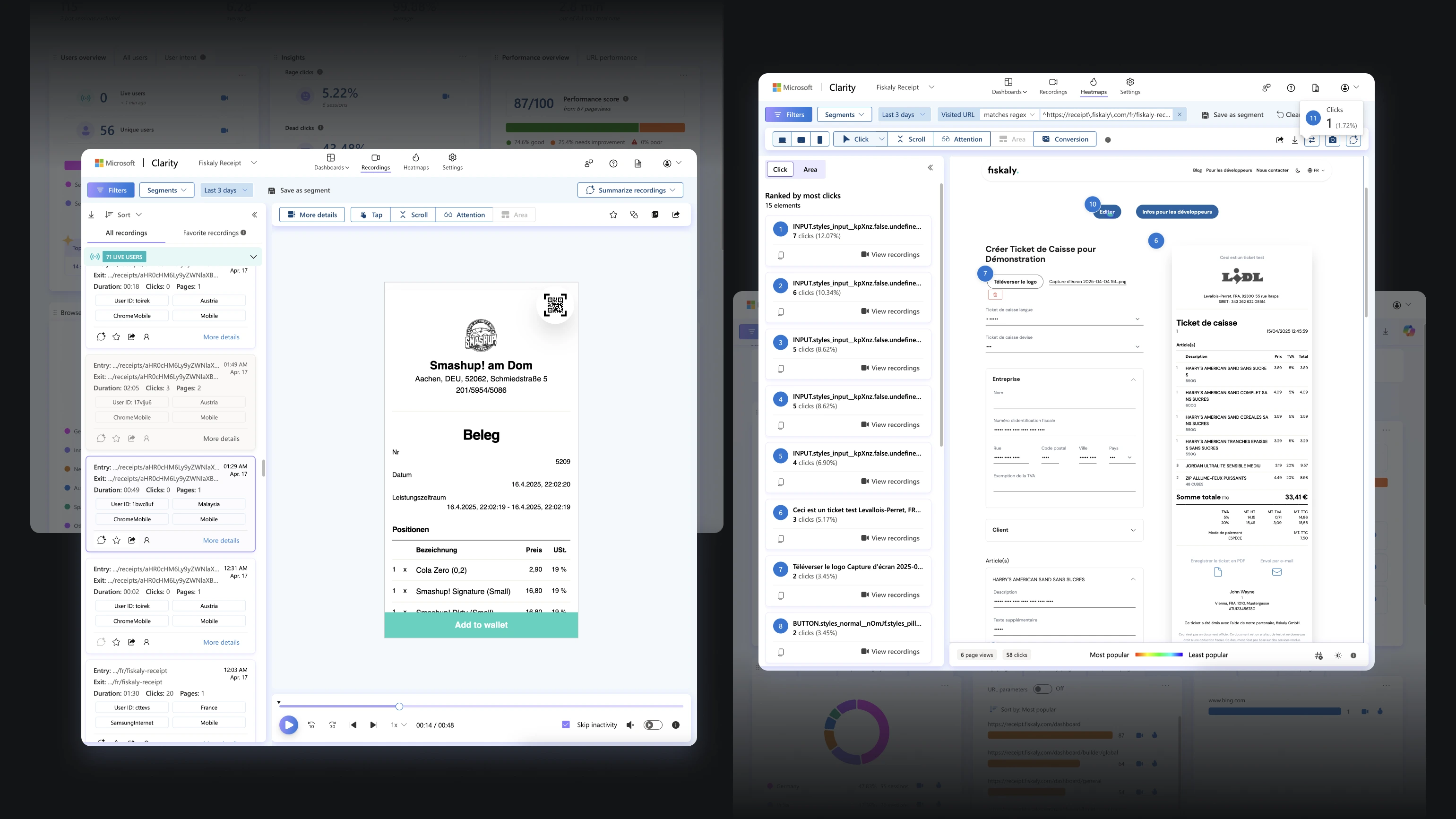Unmute the recording audio

(x=630, y=724)
